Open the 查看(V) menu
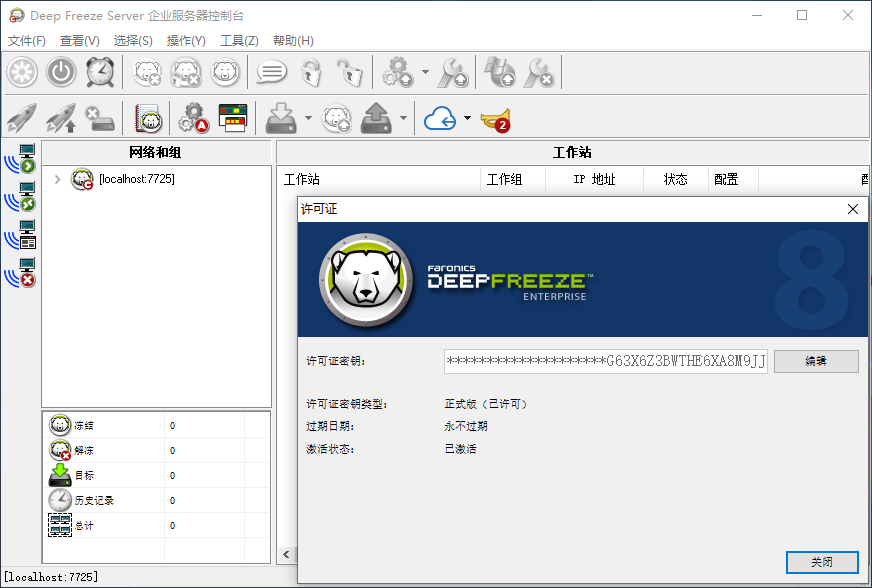 tap(80, 41)
